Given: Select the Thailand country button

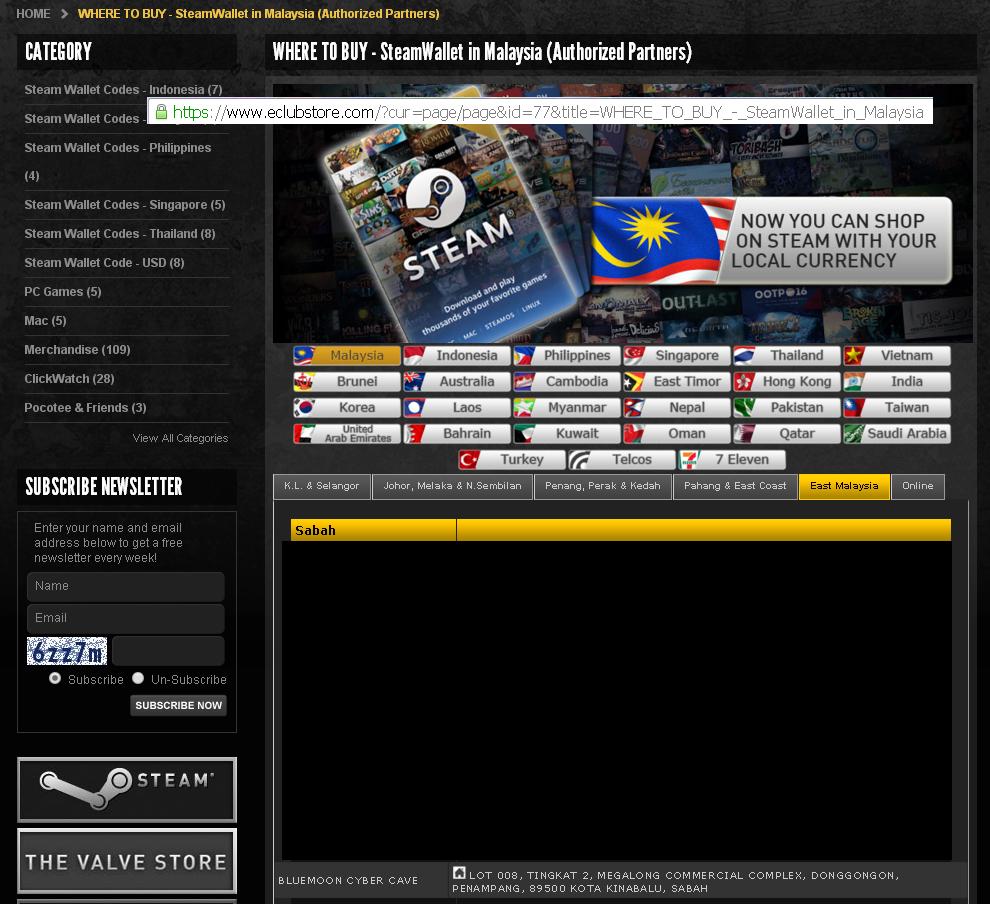Looking at the screenshot, I should coord(787,355).
